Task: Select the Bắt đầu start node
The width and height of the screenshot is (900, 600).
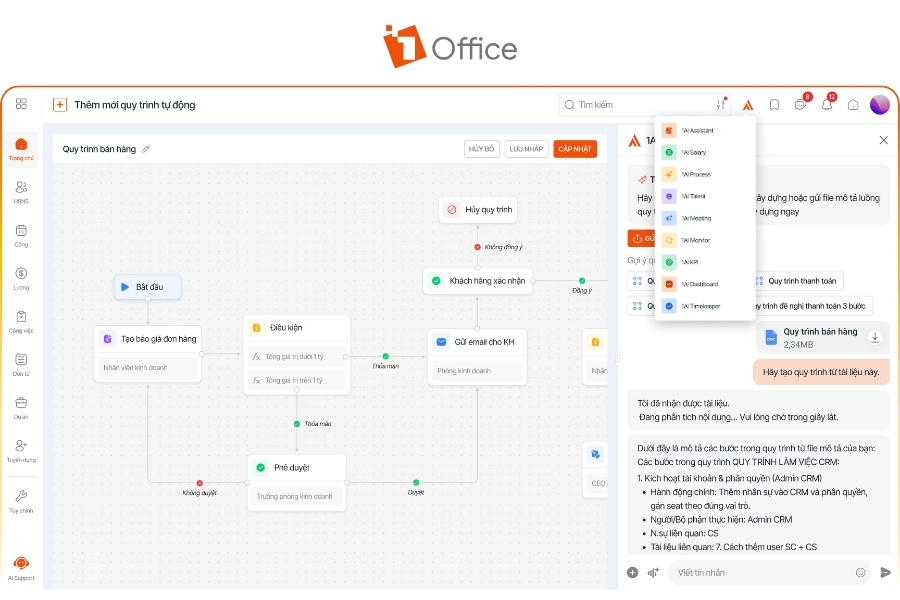Action: click(x=148, y=287)
